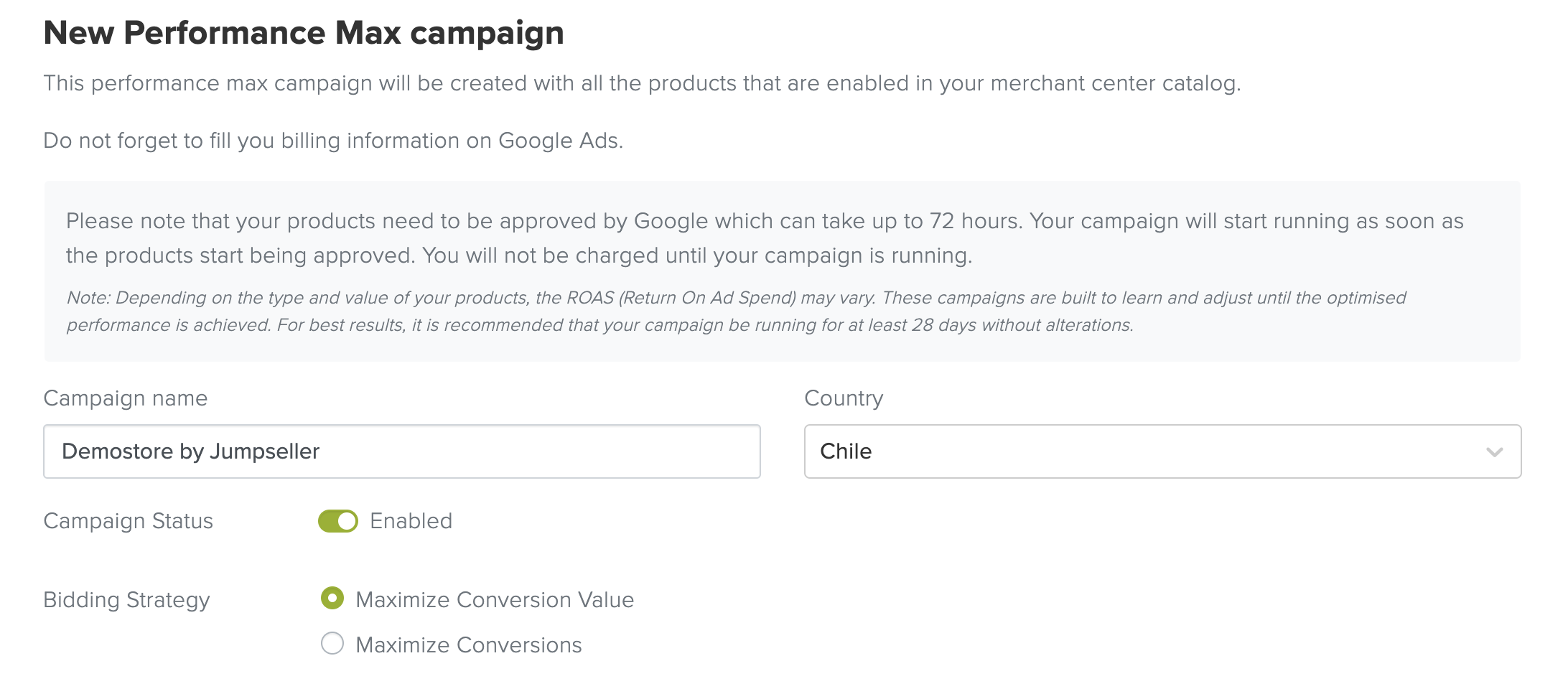Click the Bidding Strategy label

[x=126, y=600]
